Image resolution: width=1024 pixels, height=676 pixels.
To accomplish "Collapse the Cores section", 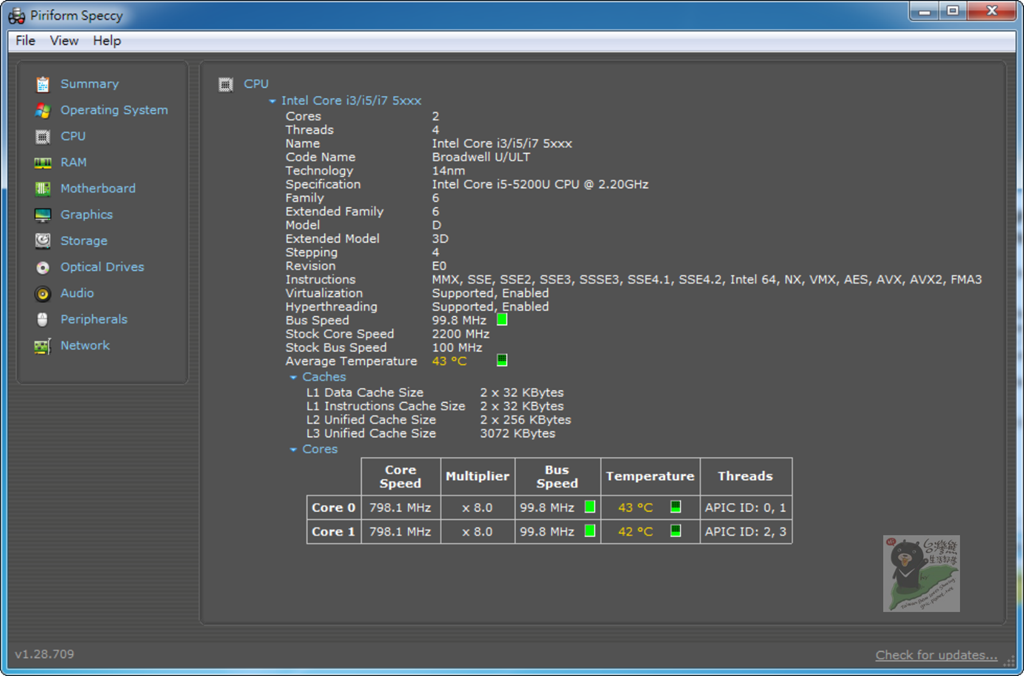I will click(x=293, y=450).
